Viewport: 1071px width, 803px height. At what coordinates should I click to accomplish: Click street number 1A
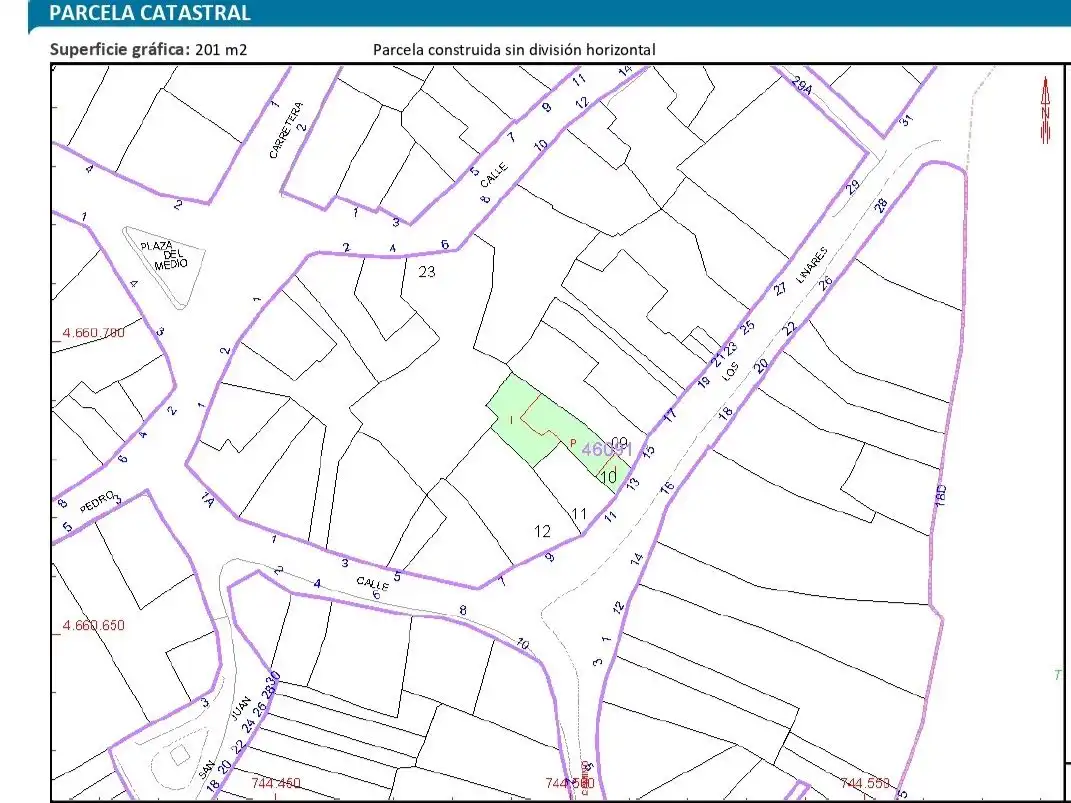click(x=207, y=499)
